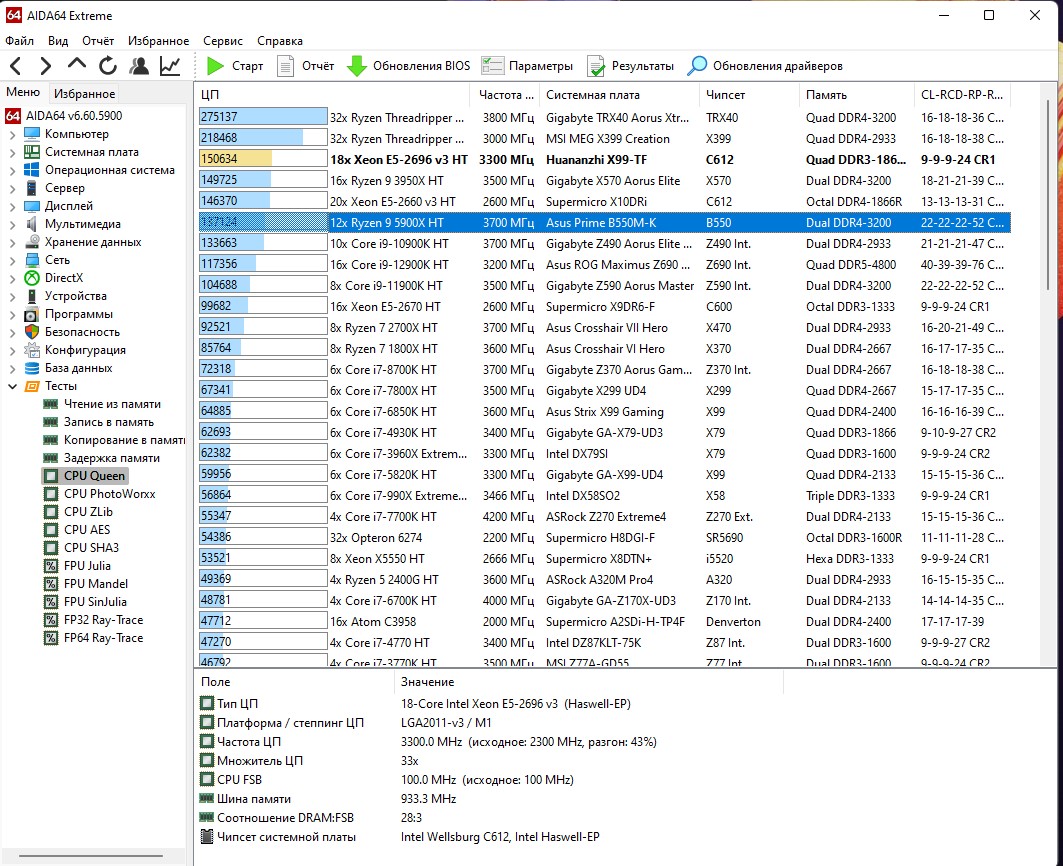The width and height of the screenshot is (1063, 866).
Task: Select the 150634 yellow score bar
Action: (x=263, y=159)
